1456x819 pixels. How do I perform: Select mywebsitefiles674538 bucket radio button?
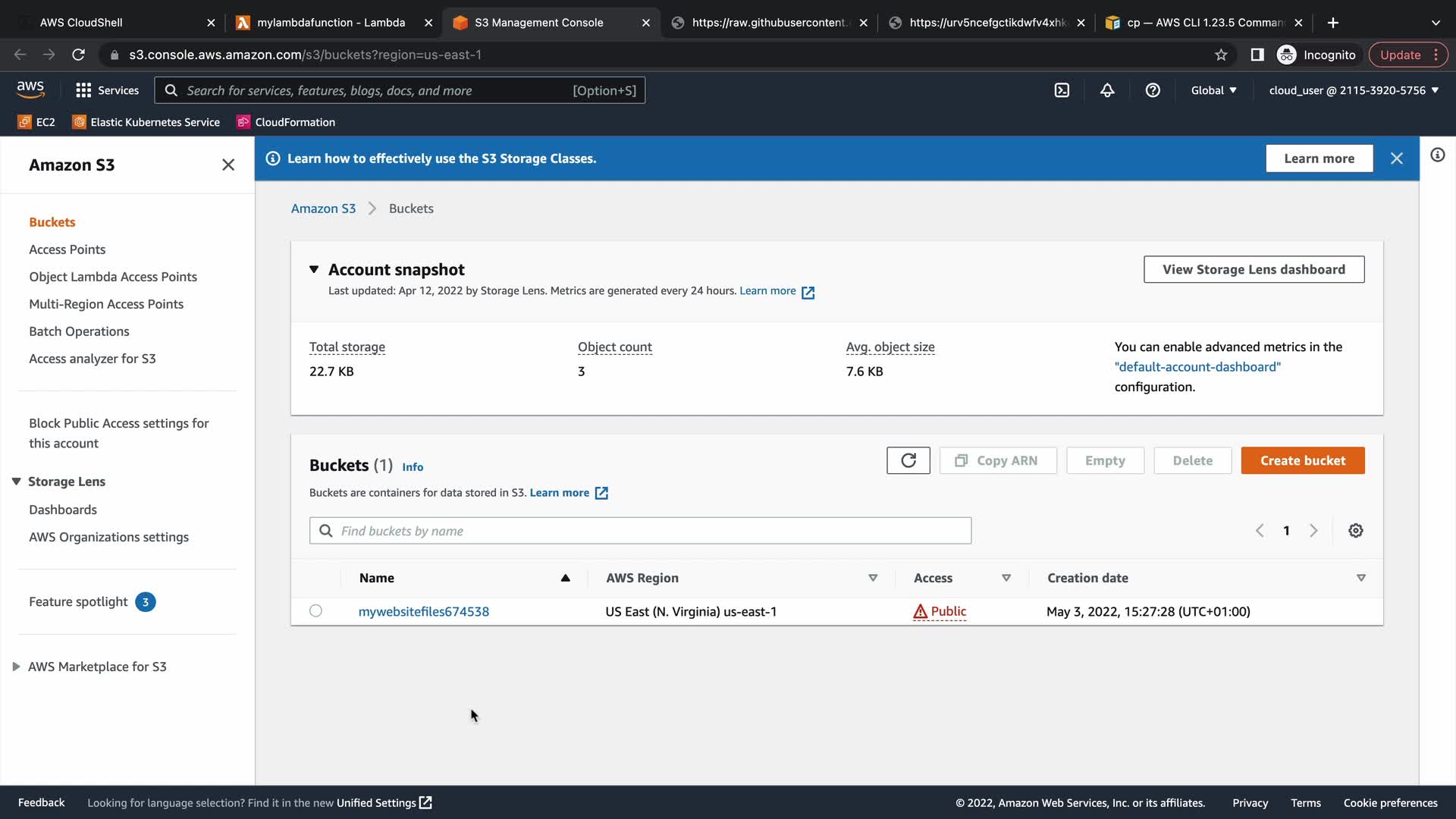coord(315,611)
